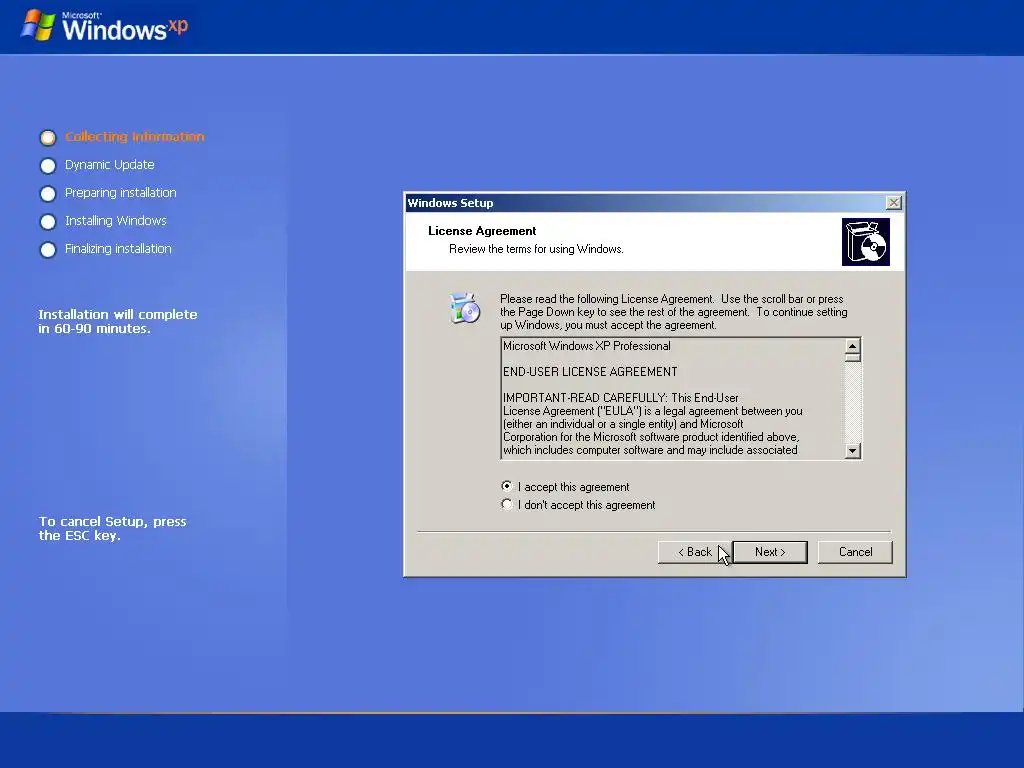1024x768 pixels.
Task: Click the CD install icon beside the instructions
Action: (465, 308)
